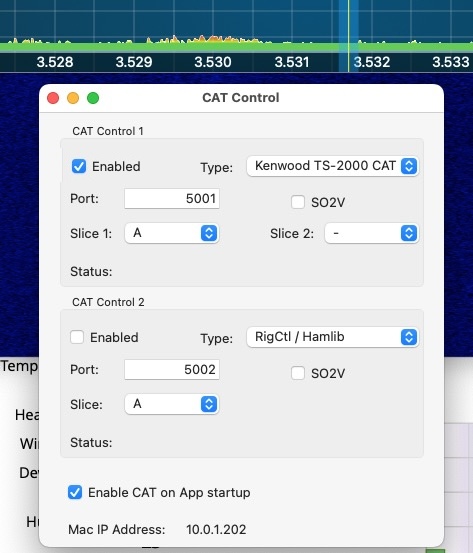473x553 pixels.
Task: Toggle SO2V in CAT Control 2
Action: [298, 373]
